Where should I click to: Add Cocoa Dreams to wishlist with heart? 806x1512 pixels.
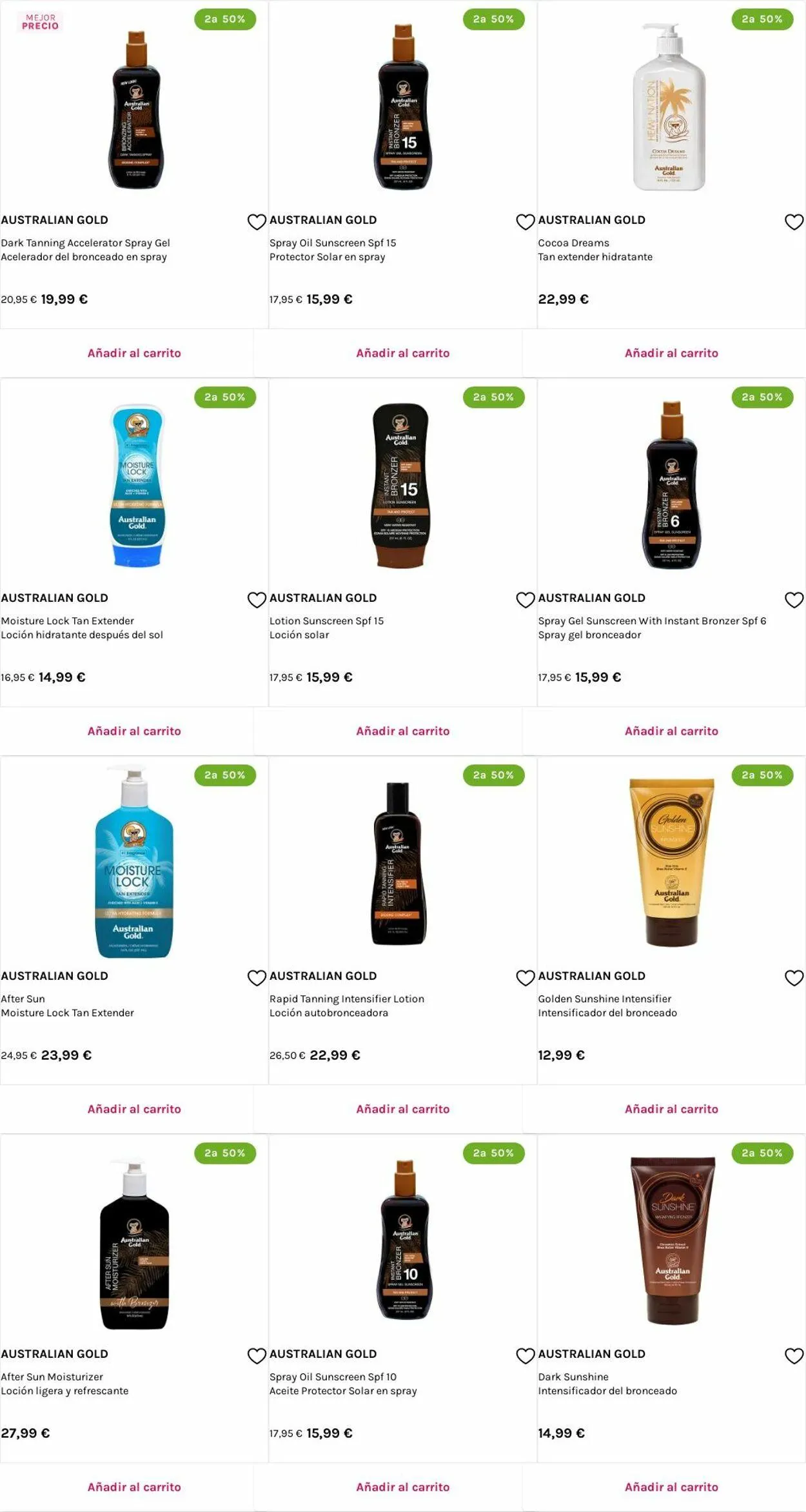tap(794, 222)
